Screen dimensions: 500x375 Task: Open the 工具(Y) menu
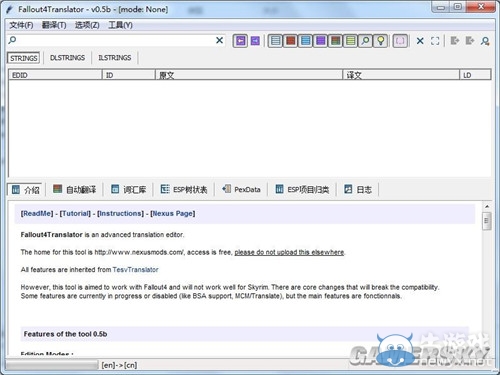point(120,25)
